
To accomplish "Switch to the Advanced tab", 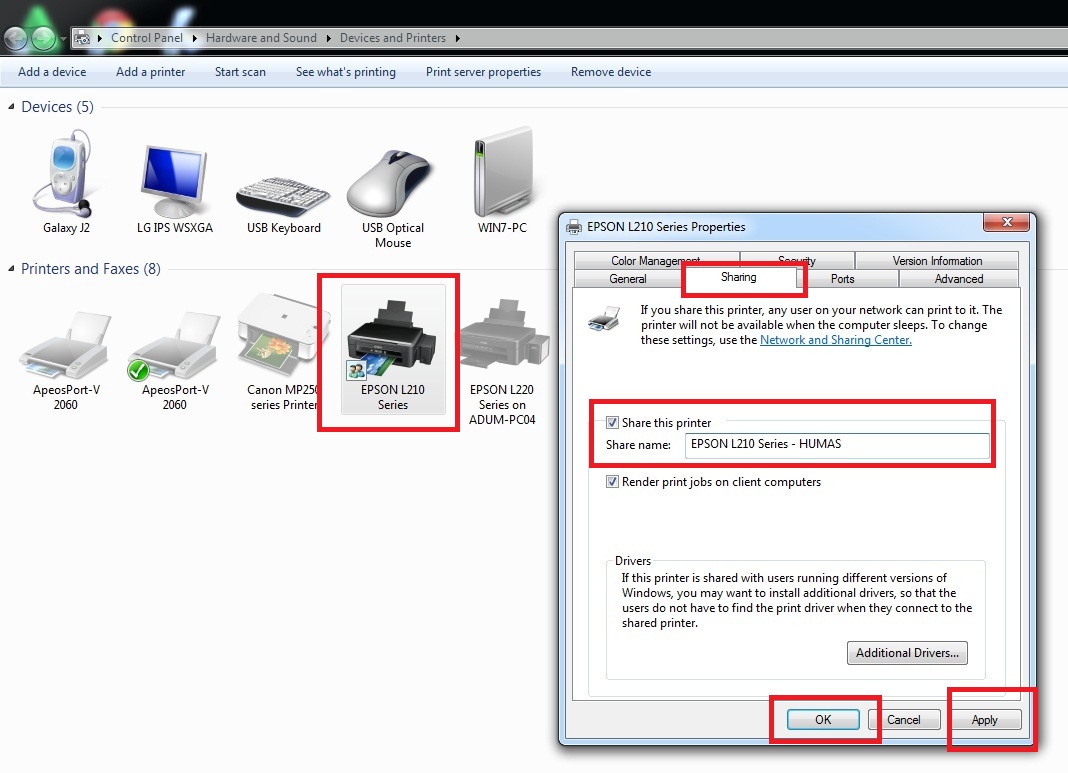I will (959, 279).
